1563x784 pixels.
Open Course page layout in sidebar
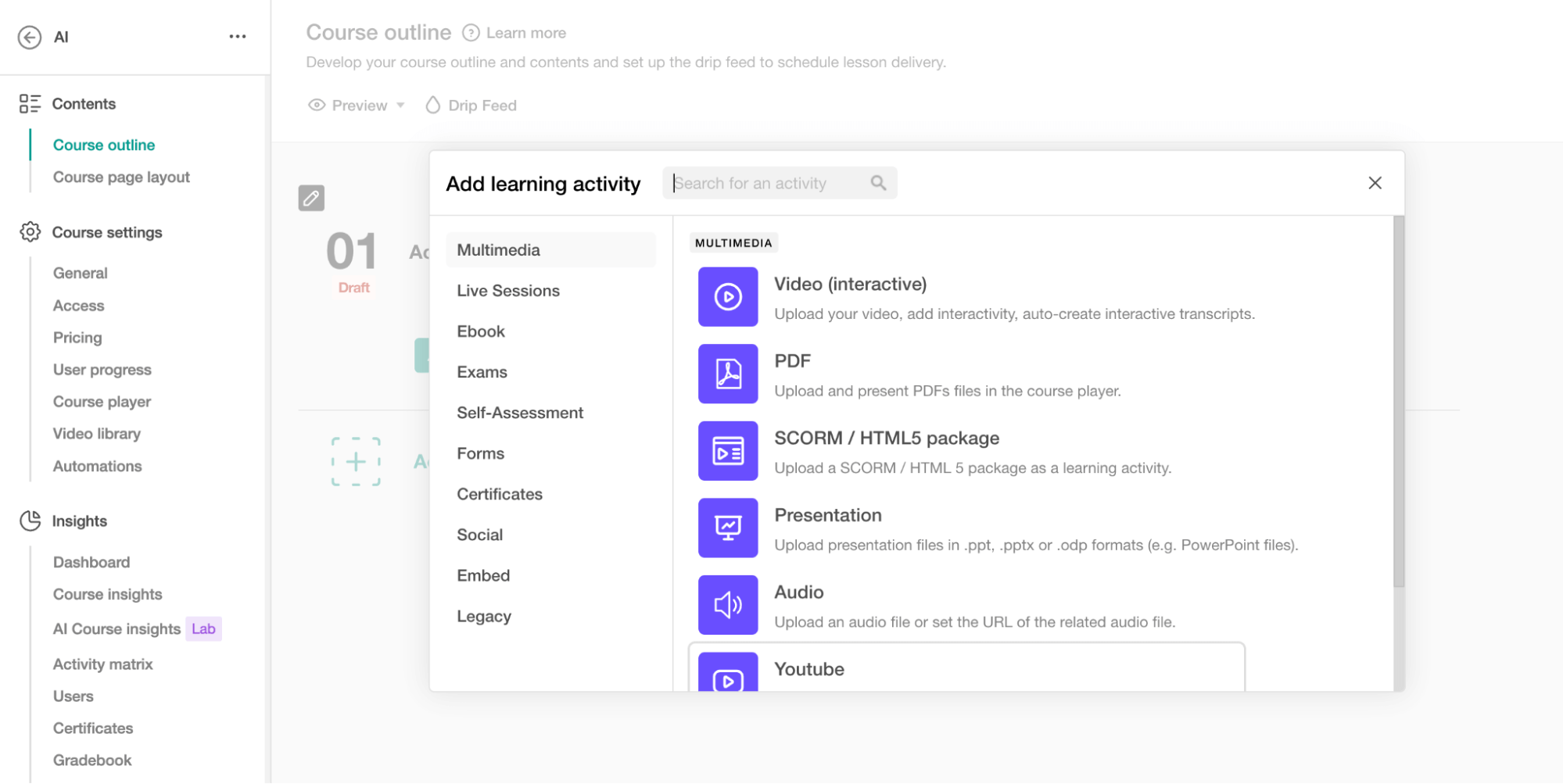coord(121,177)
